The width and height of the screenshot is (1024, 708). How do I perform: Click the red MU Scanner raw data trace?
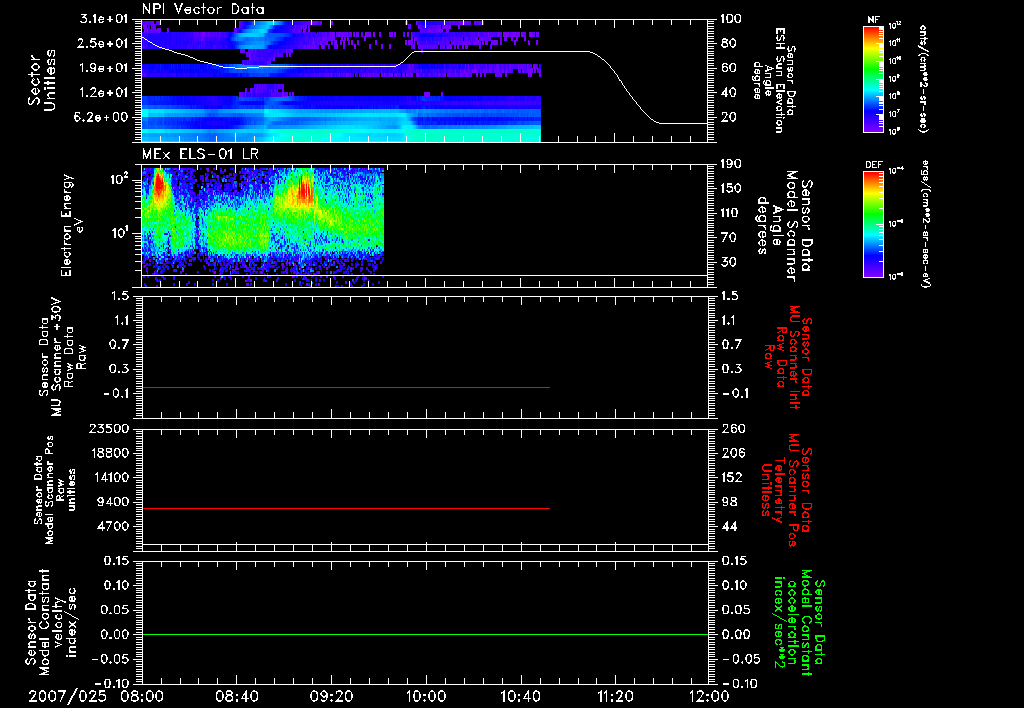click(x=345, y=387)
